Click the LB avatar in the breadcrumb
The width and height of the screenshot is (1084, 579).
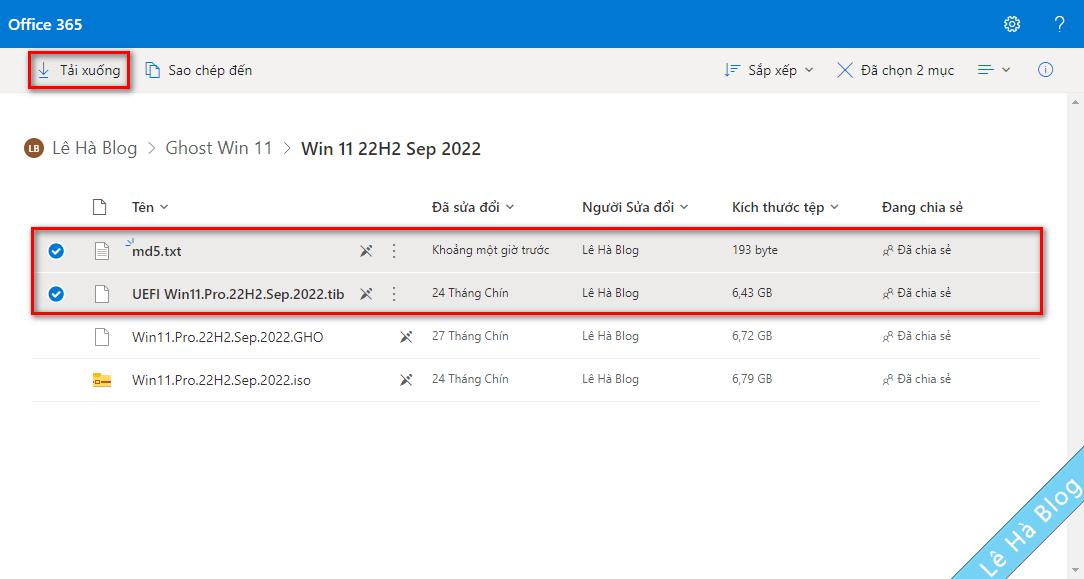click(33, 147)
